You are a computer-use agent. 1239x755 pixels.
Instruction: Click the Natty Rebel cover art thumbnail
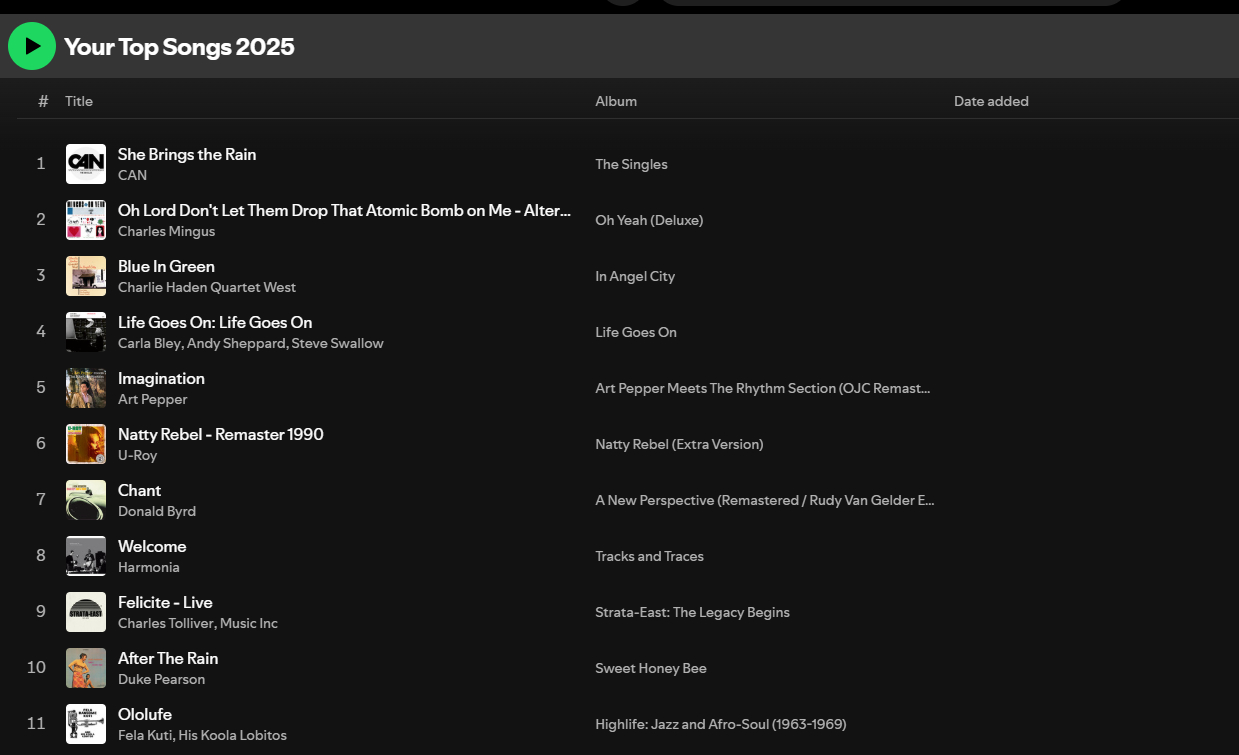86,444
